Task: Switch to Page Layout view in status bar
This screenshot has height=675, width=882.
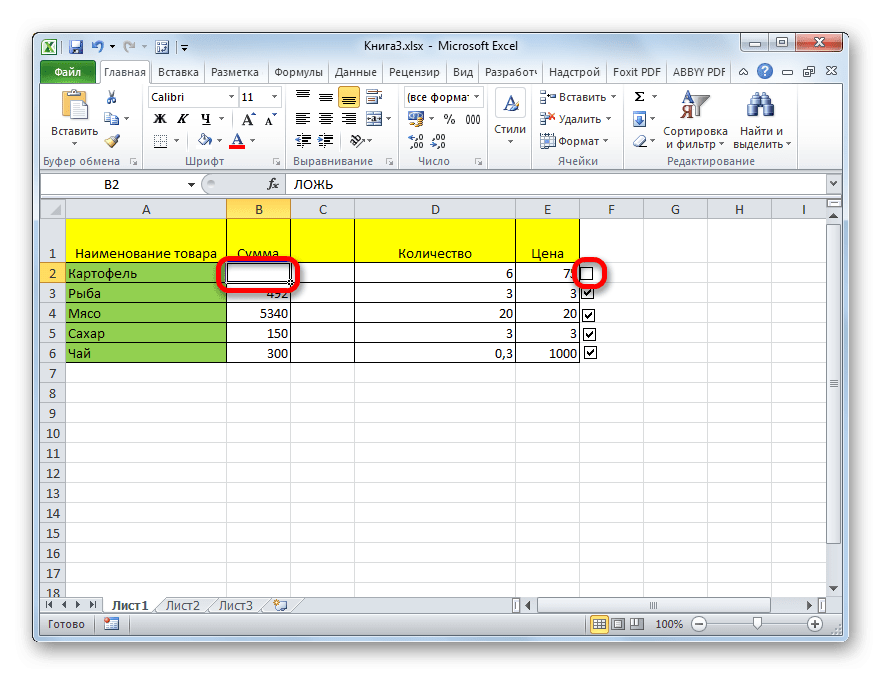Action: click(618, 623)
